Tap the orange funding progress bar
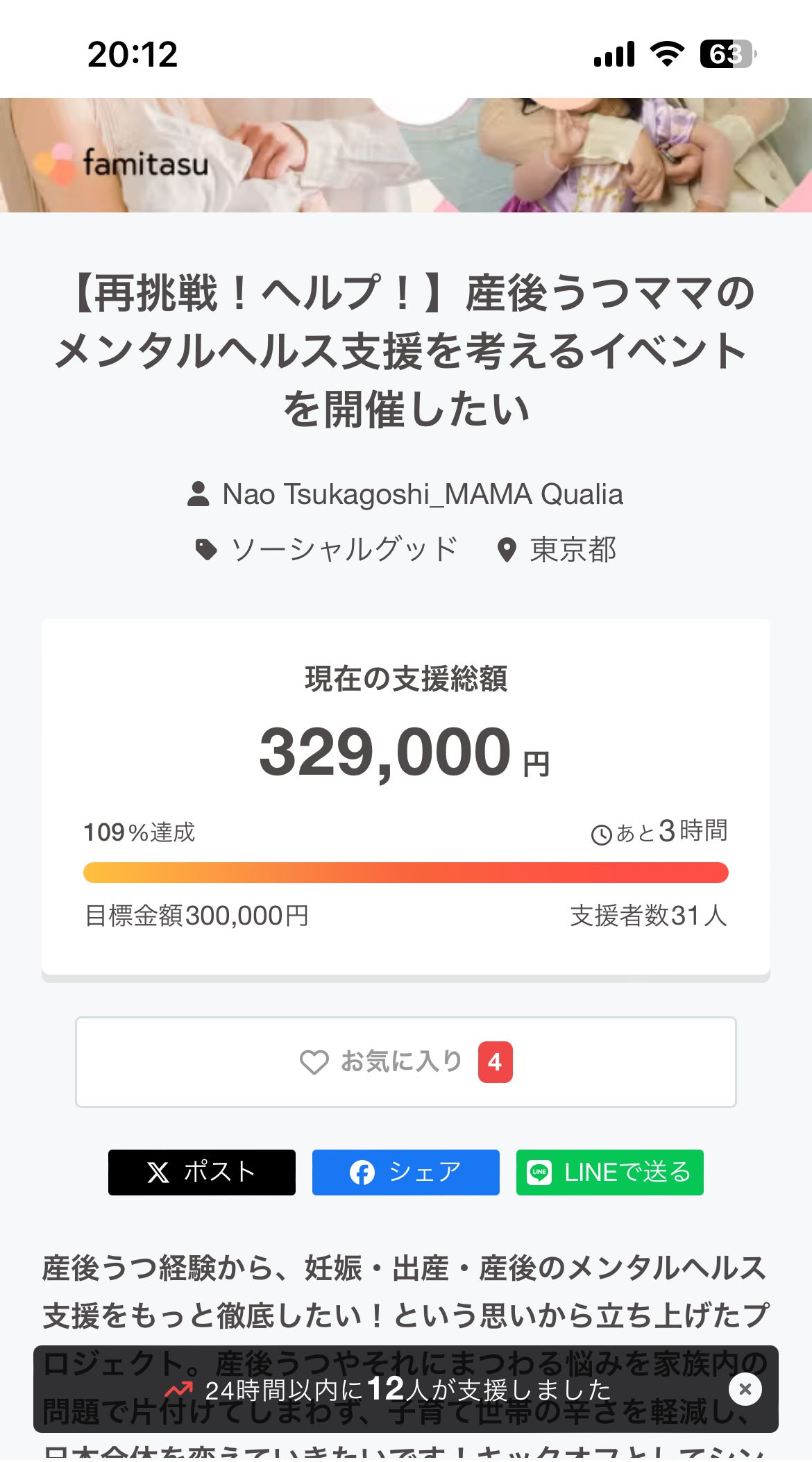This screenshot has width=812, height=1462. (x=405, y=873)
